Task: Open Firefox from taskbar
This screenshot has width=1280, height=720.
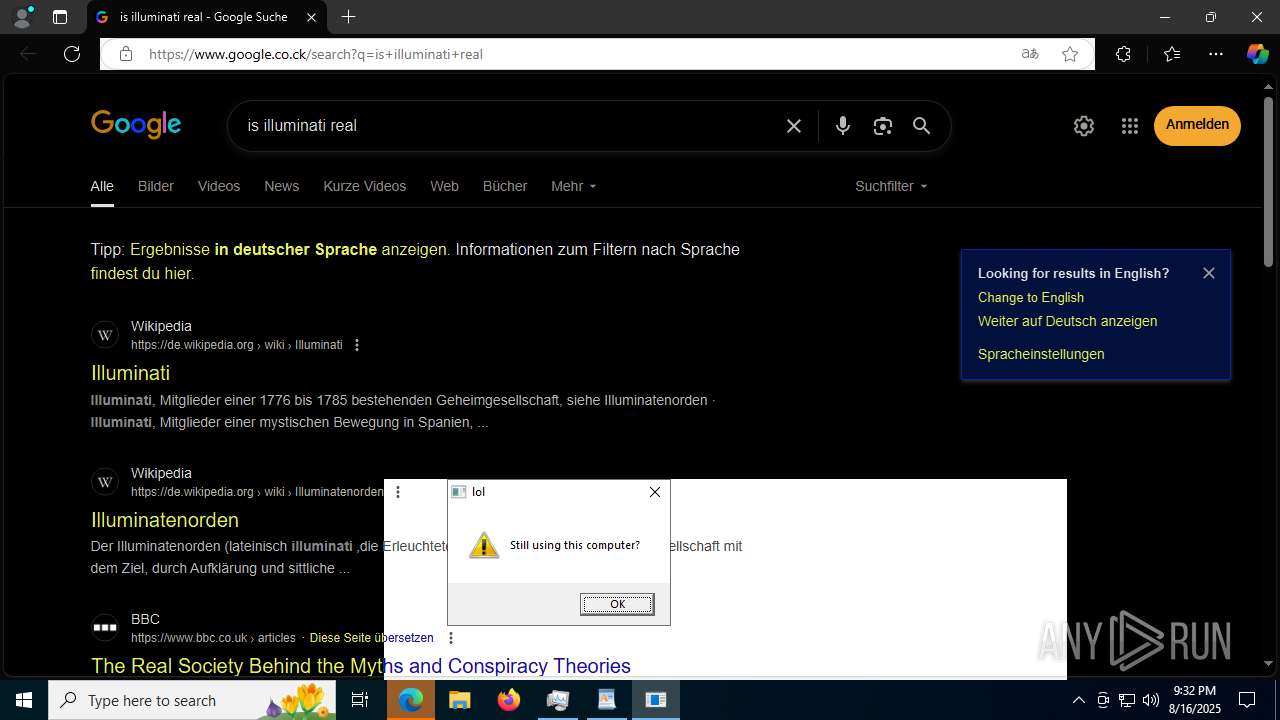Action: click(x=508, y=700)
